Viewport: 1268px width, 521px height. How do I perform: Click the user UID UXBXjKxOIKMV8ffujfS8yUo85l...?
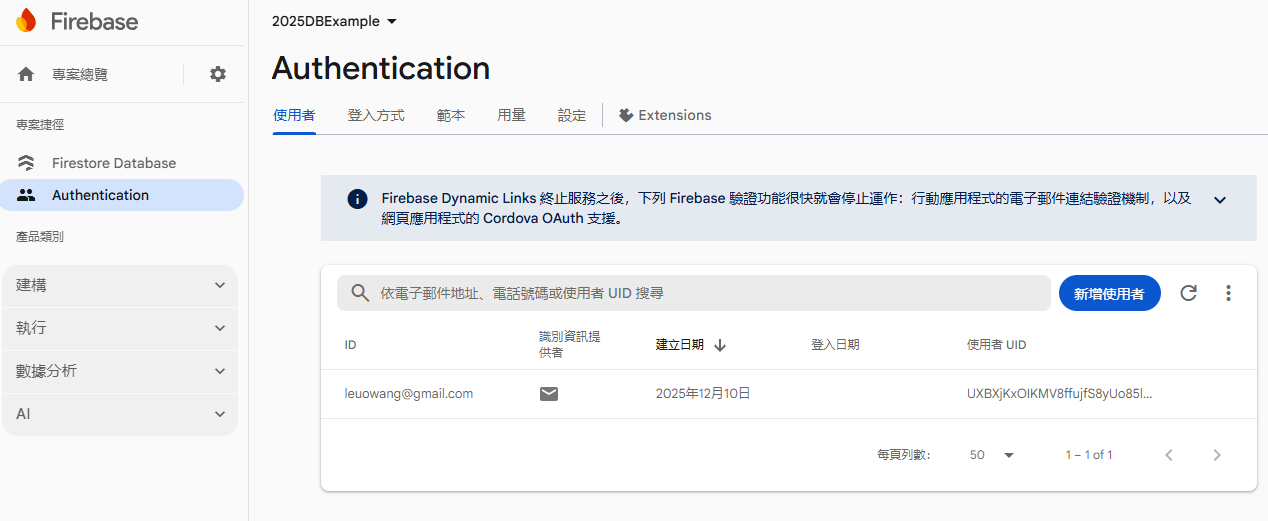(1059, 394)
